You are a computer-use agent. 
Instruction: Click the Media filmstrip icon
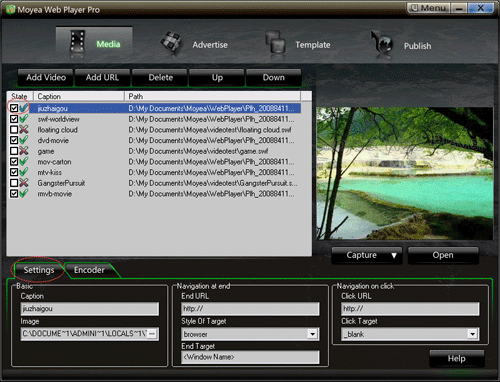(77, 42)
